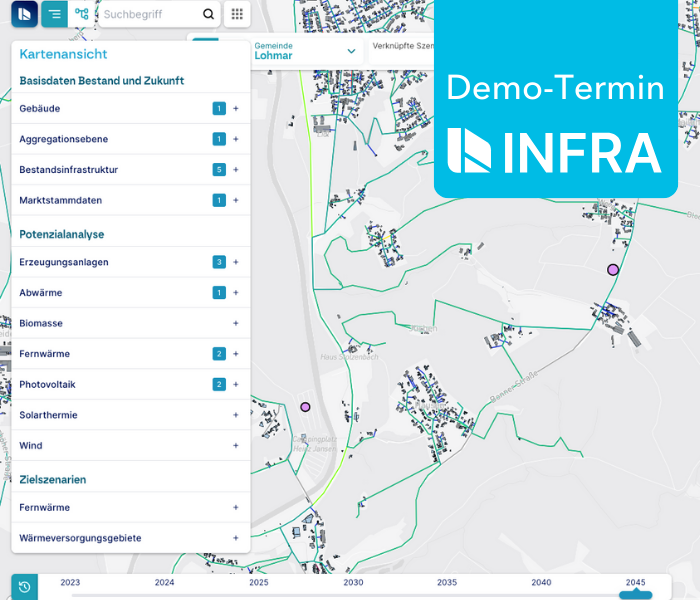Click the Demo-Termin INFRA banner
Viewport: 700px width, 600px height.
point(556,98)
